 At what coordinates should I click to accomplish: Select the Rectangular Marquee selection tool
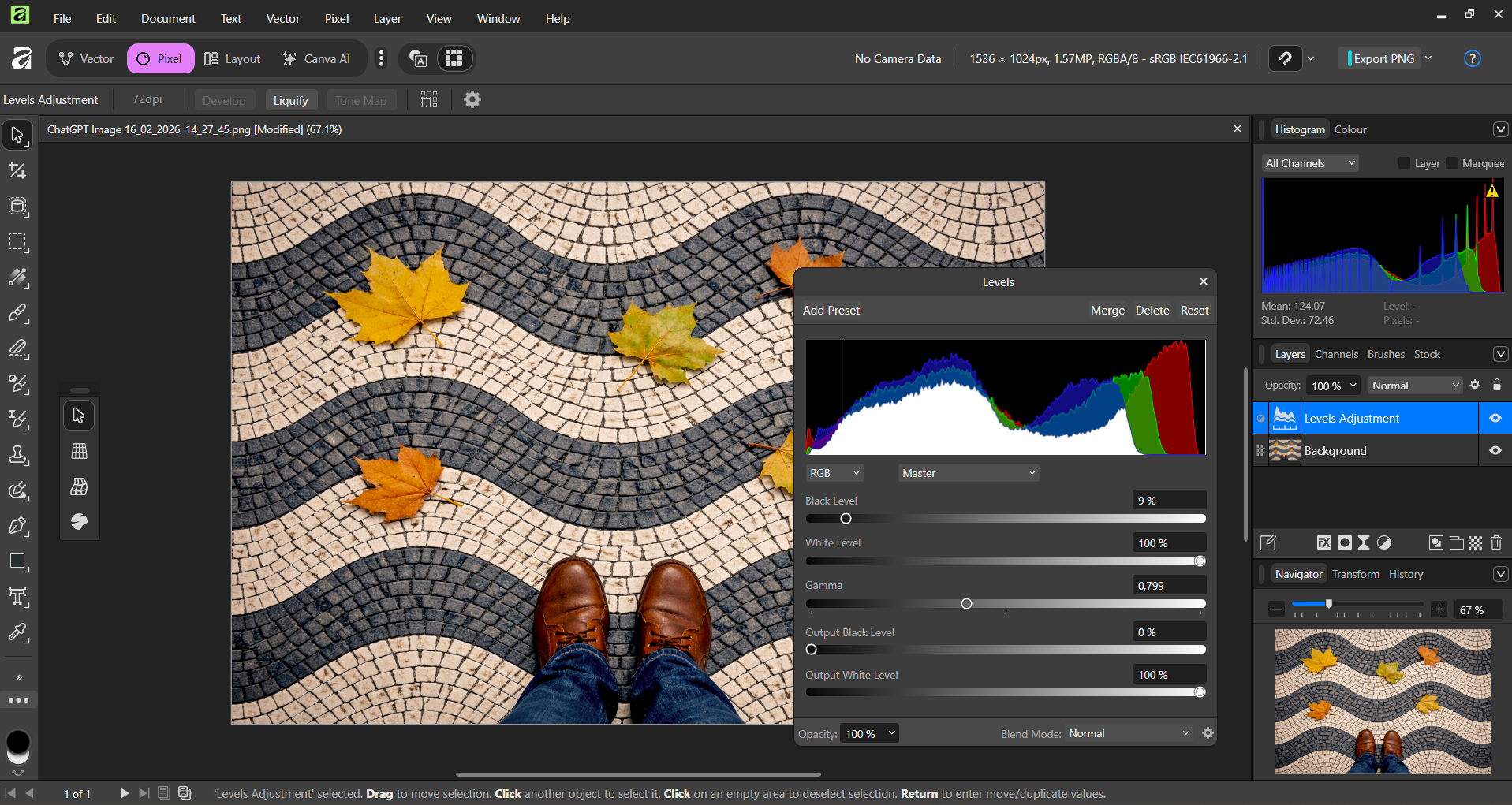[x=17, y=242]
